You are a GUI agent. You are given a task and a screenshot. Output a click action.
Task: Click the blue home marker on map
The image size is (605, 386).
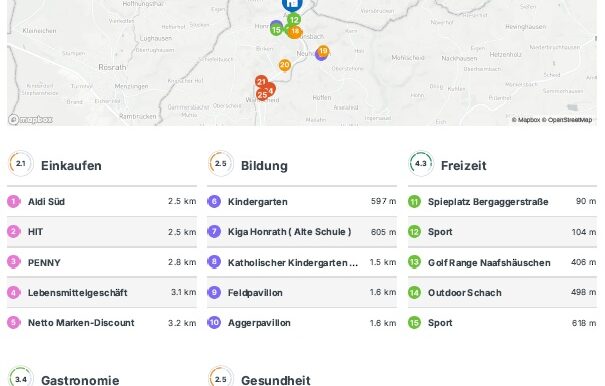292,4
